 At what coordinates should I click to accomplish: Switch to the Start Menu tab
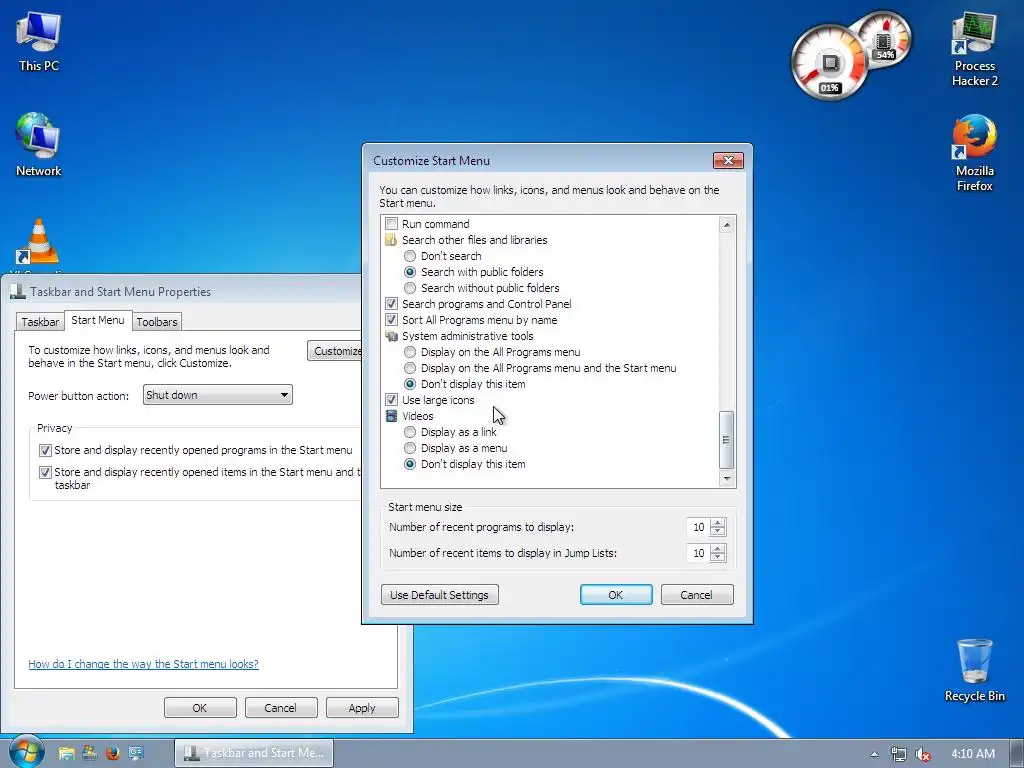98,320
